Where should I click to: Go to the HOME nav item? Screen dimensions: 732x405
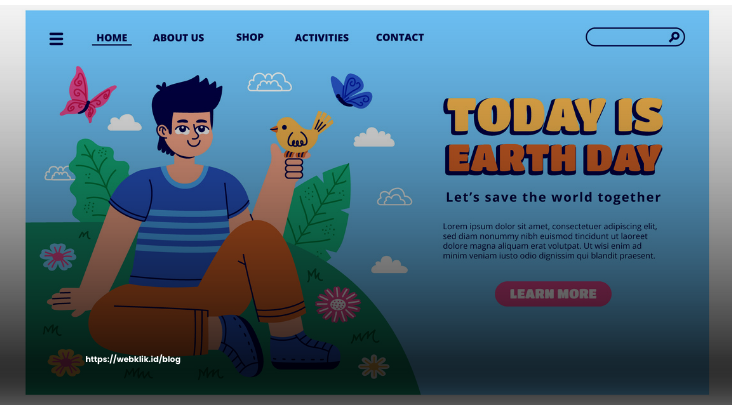pyautogui.click(x=112, y=38)
